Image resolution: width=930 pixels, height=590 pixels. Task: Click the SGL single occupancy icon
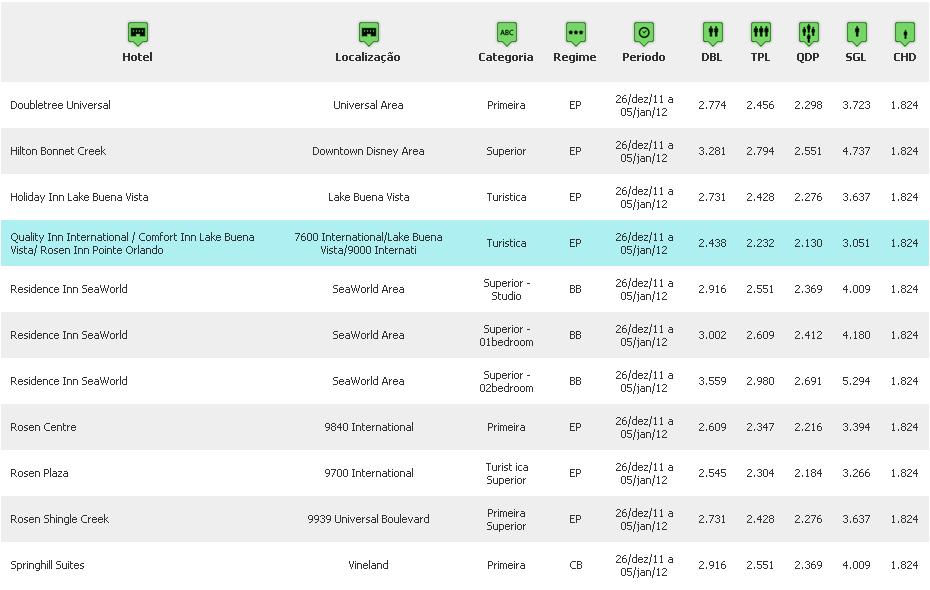tap(856, 34)
